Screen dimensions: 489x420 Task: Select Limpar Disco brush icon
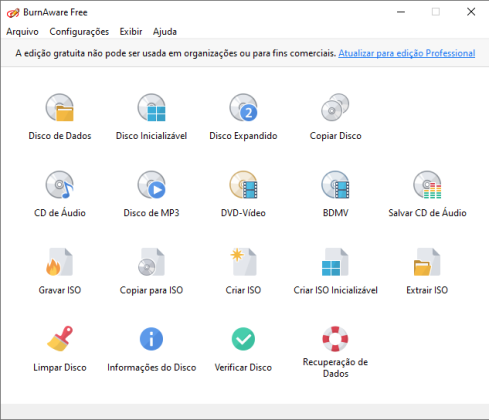pos(60,339)
